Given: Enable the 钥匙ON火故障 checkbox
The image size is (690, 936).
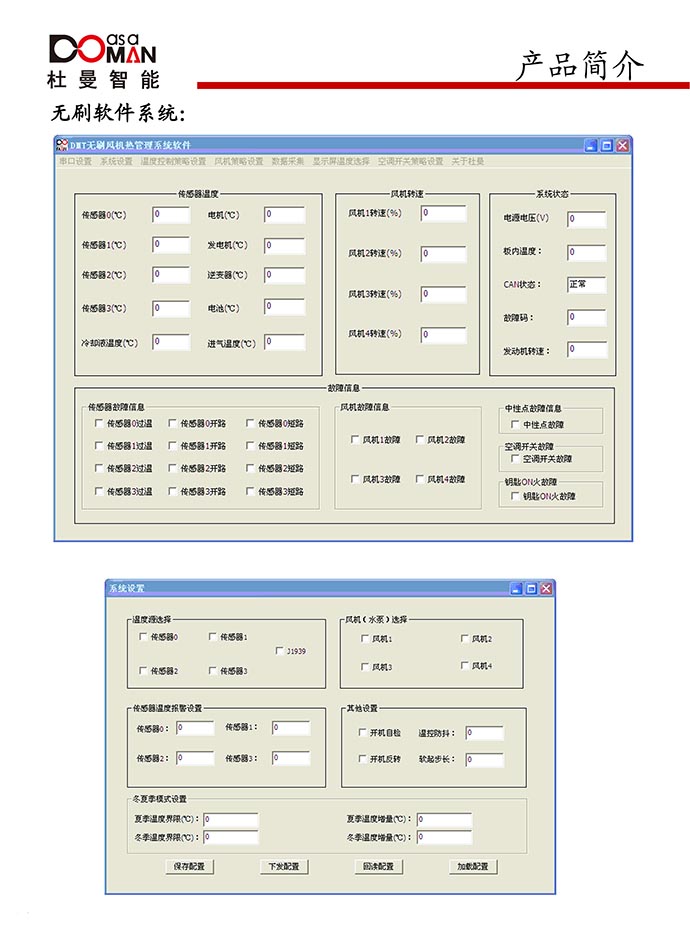Looking at the screenshot, I should [515, 496].
